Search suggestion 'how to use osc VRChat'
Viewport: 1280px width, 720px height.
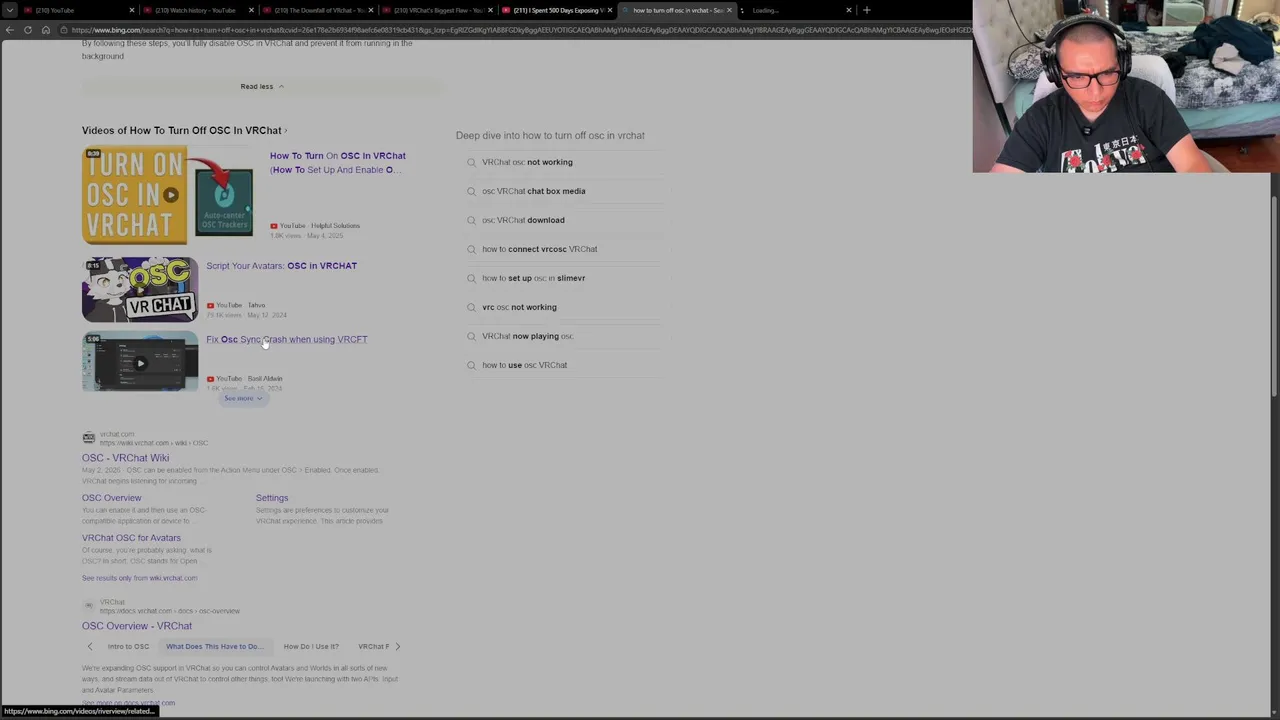point(565,365)
